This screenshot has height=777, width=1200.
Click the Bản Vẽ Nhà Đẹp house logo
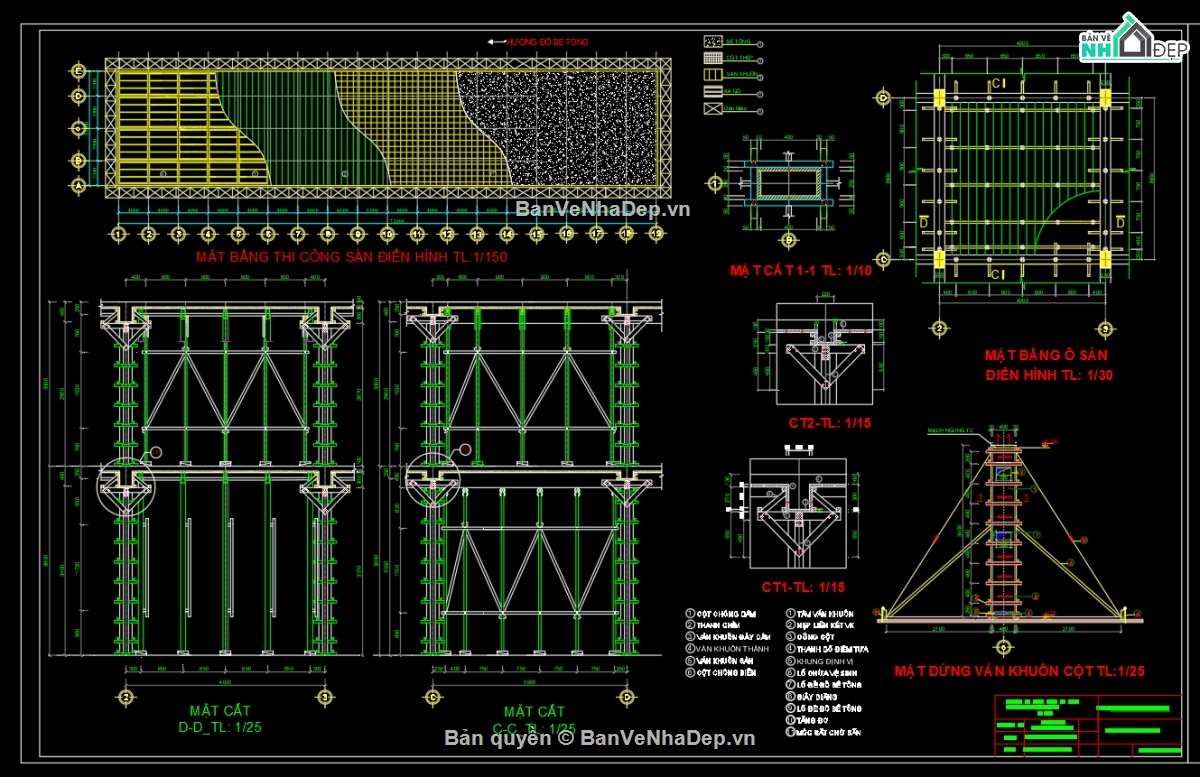1135,40
